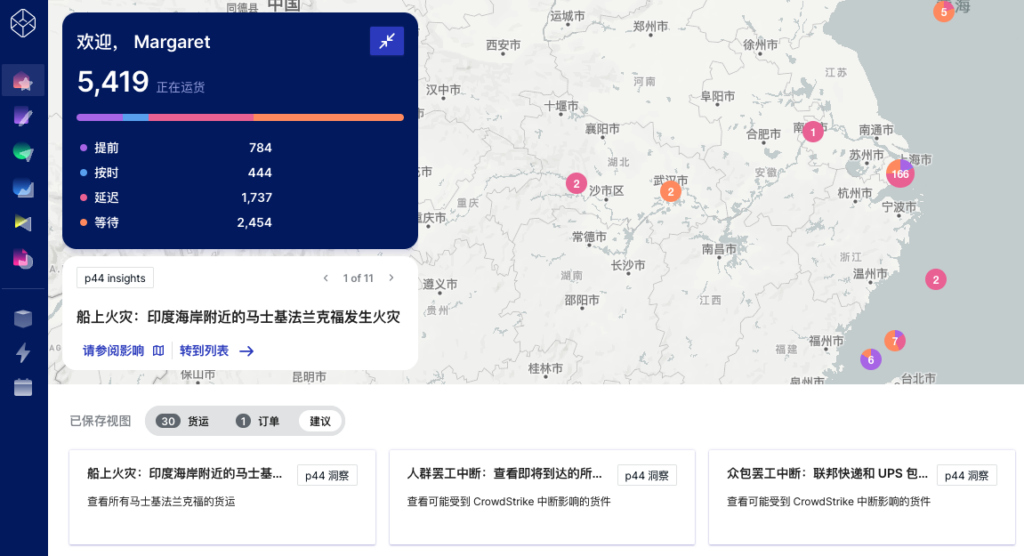
Task: Open the 人群罢工中断 suggestion card
Action: [x=541, y=496]
